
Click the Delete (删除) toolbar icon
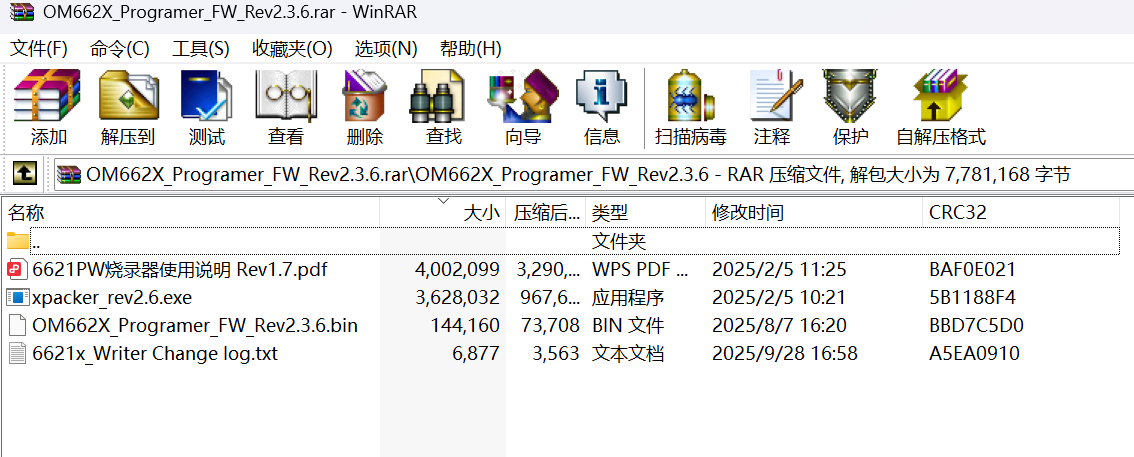coord(364,107)
